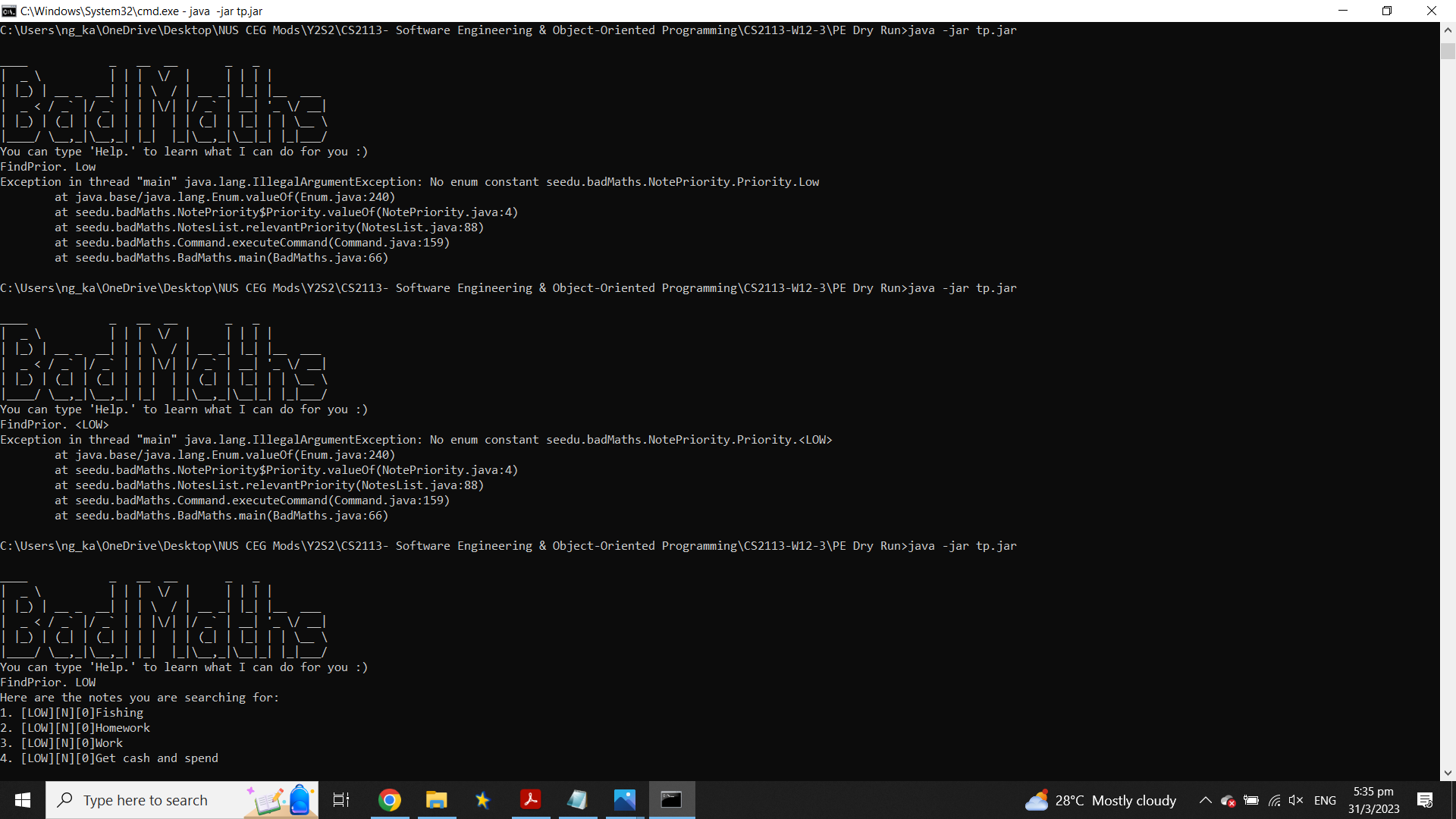Check the battery status icon
1456x819 pixels.
point(1251,800)
